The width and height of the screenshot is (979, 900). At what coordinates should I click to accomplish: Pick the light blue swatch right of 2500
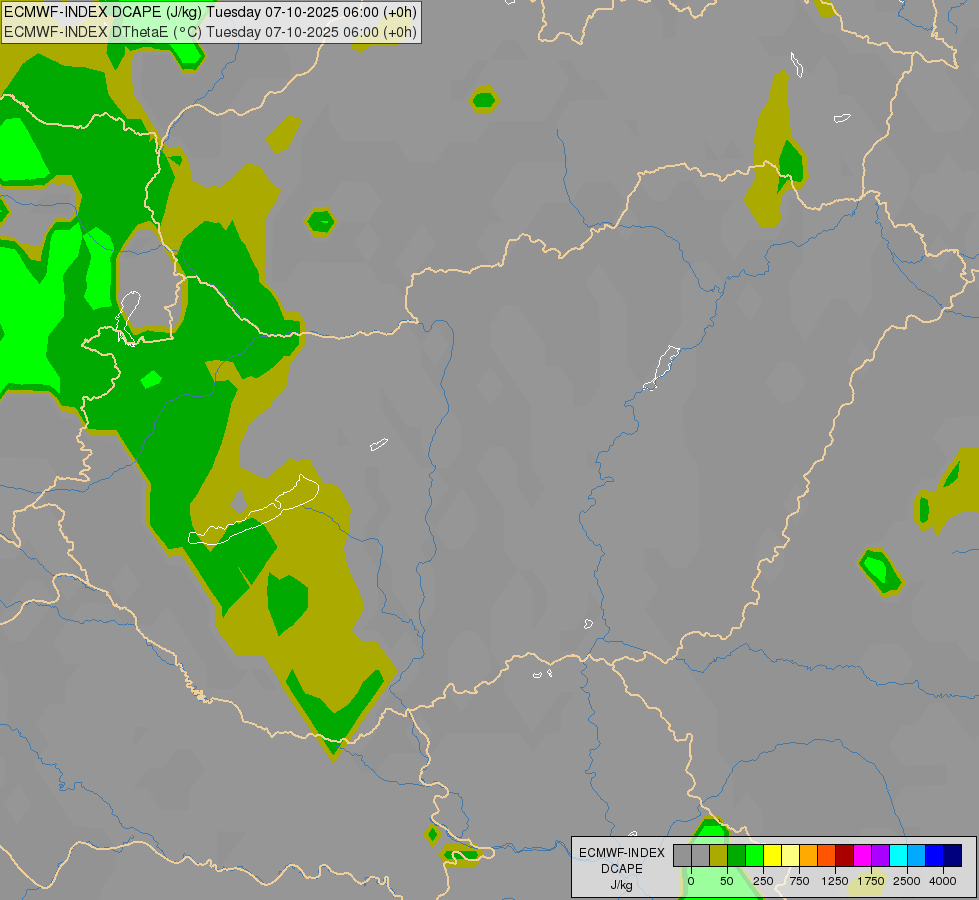917,856
